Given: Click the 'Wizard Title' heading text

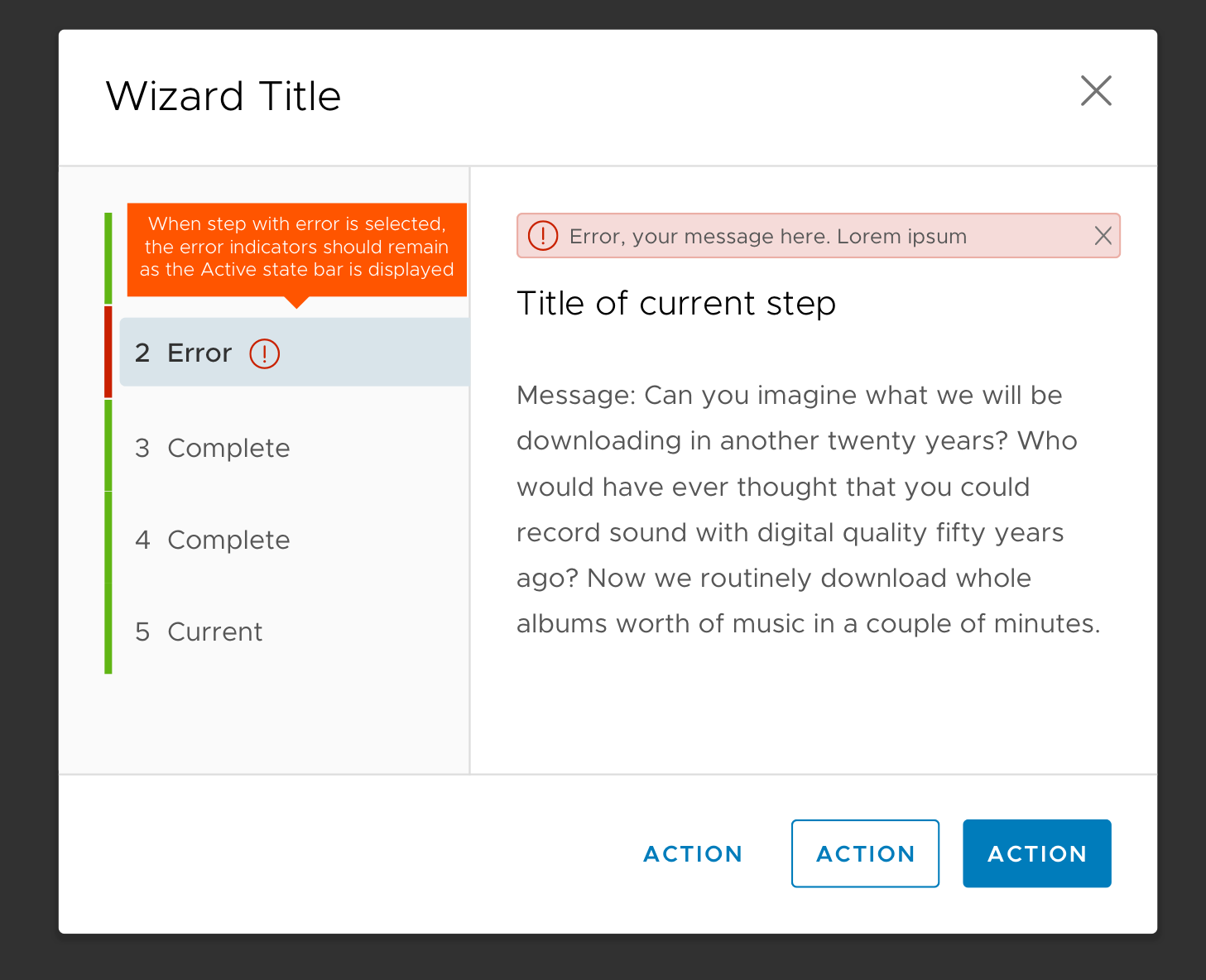Looking at the screenshot, I should 223,95.
